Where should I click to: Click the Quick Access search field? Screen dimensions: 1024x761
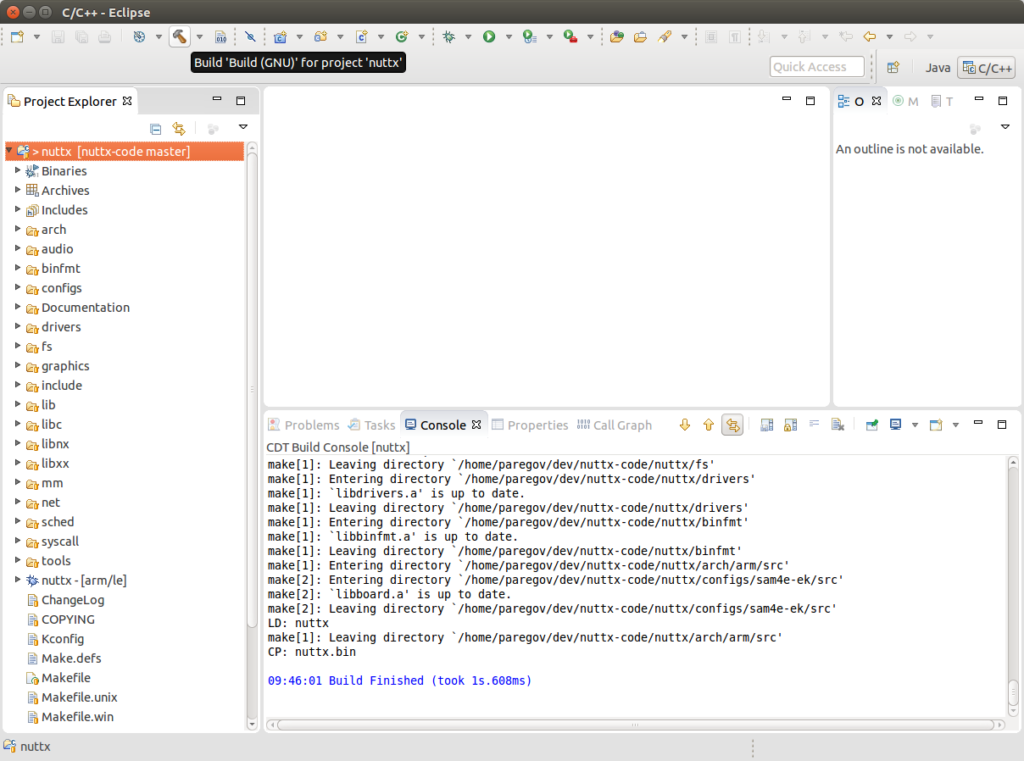tap(816, 67)
